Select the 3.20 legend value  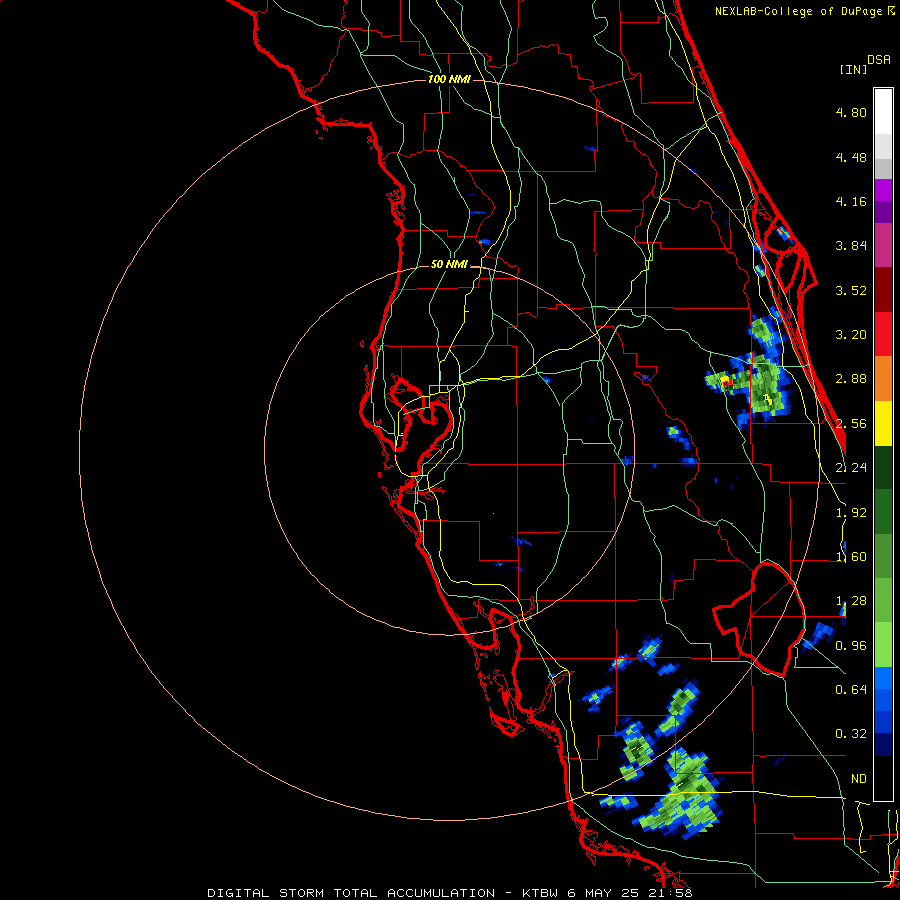tap(851, 335)
